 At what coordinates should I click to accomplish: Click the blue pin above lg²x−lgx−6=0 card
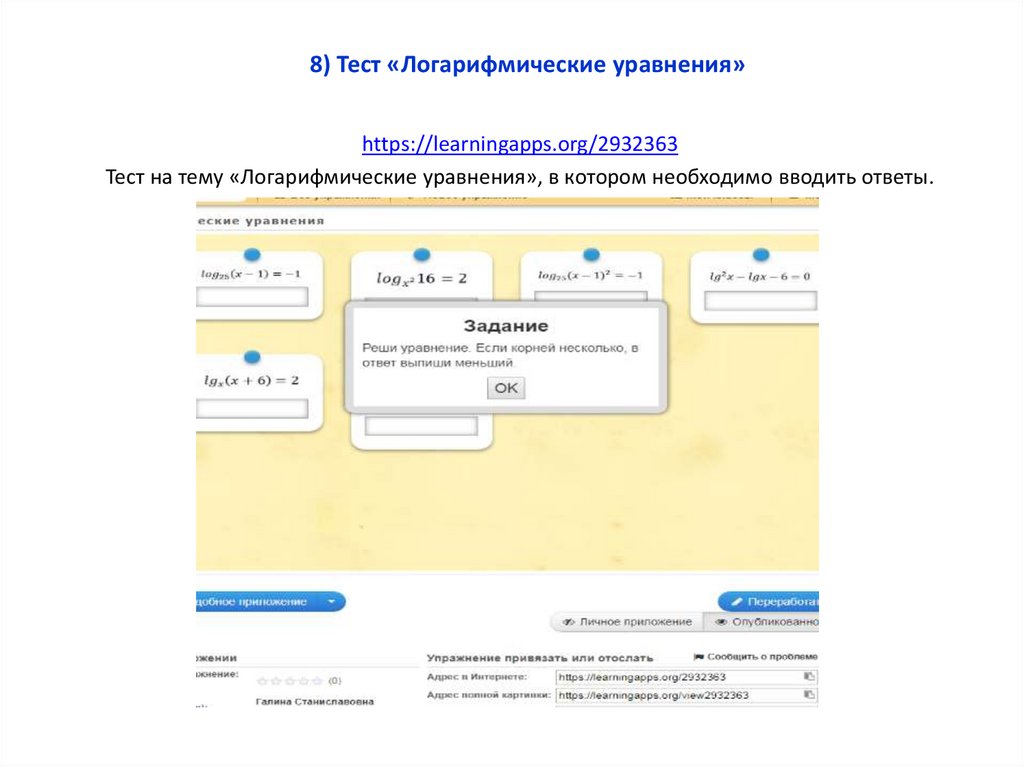761,255
